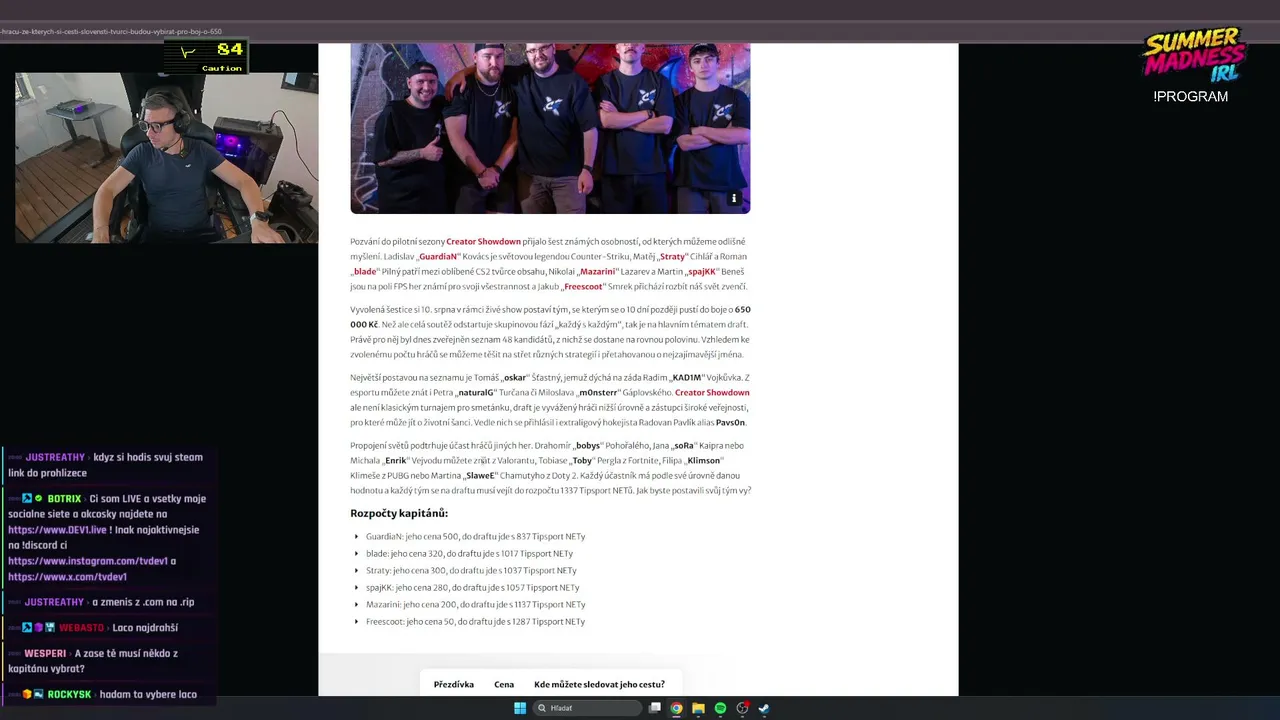1280x720 pixels.
Task: Click the bold '650 000 Kč' prize amount
Action: pos(550,317)
